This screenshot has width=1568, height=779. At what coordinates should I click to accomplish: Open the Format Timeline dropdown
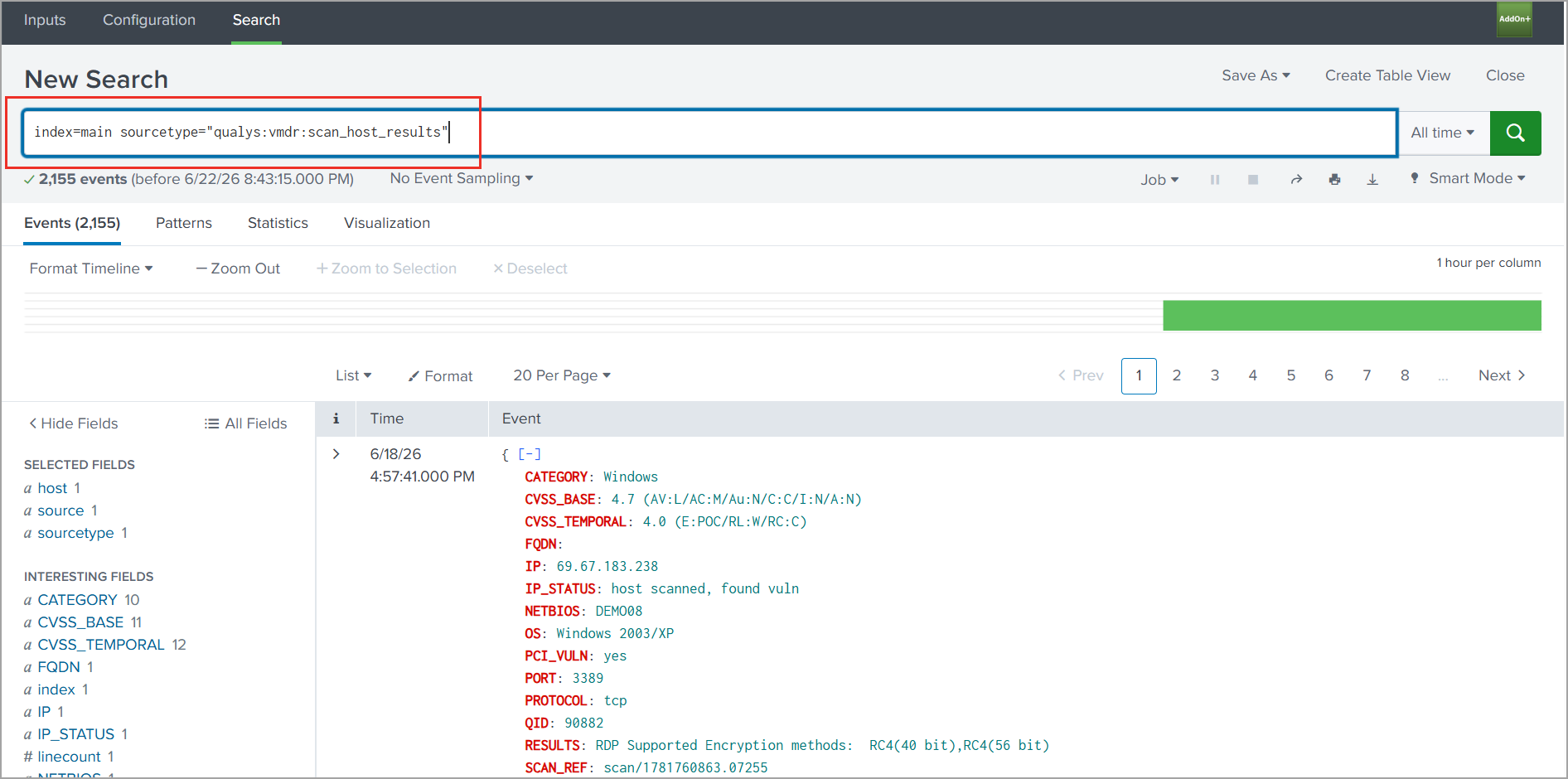click(91, 269)
